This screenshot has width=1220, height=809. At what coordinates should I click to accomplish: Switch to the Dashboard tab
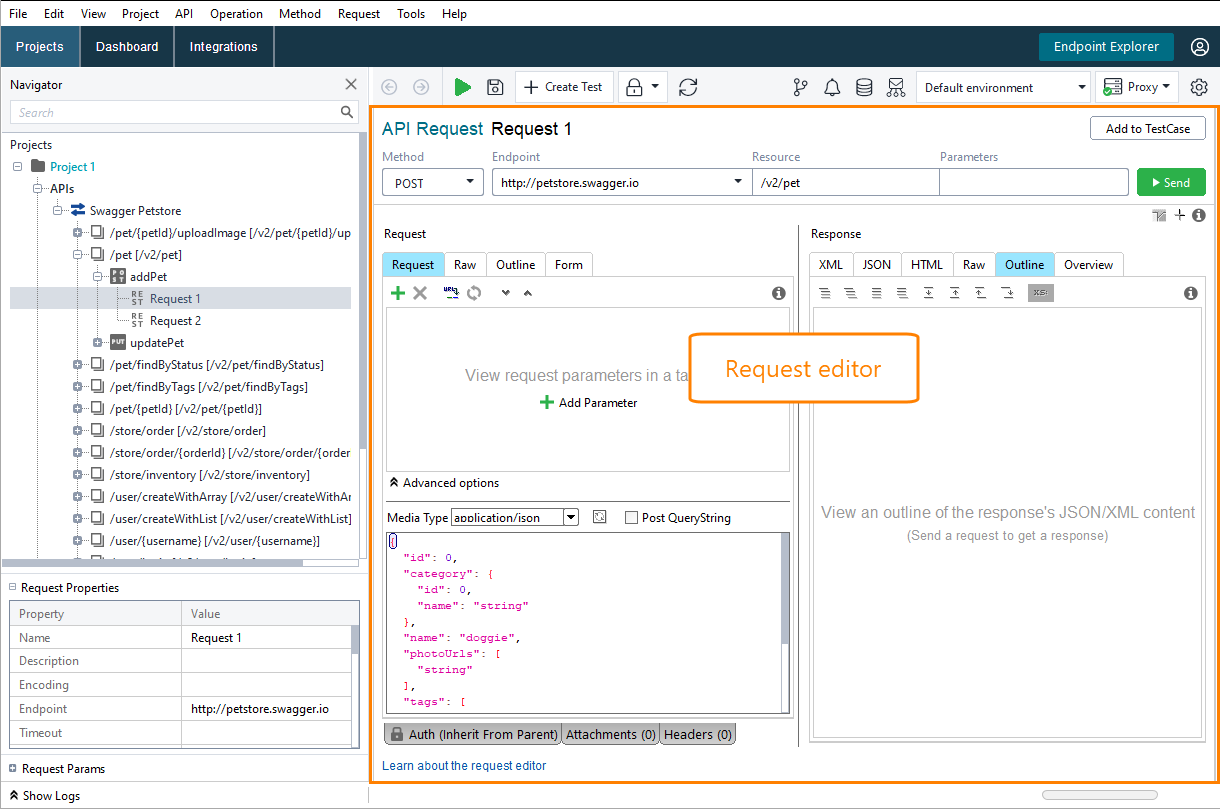[x=127, y=47]
